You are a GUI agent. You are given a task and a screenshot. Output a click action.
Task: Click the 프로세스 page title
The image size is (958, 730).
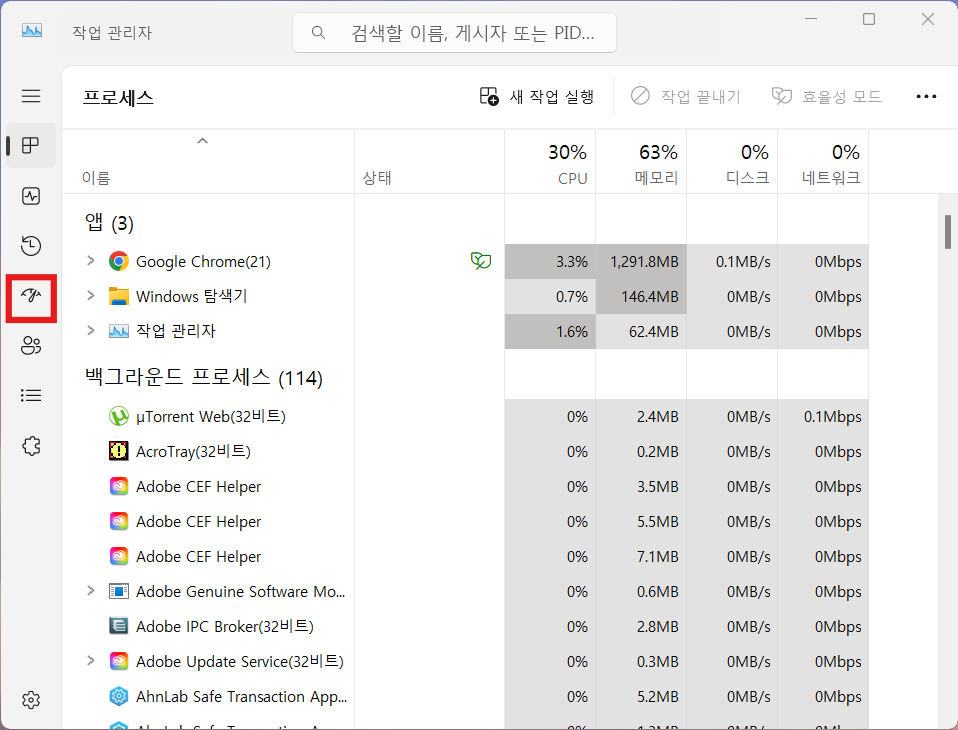[118, 98]
